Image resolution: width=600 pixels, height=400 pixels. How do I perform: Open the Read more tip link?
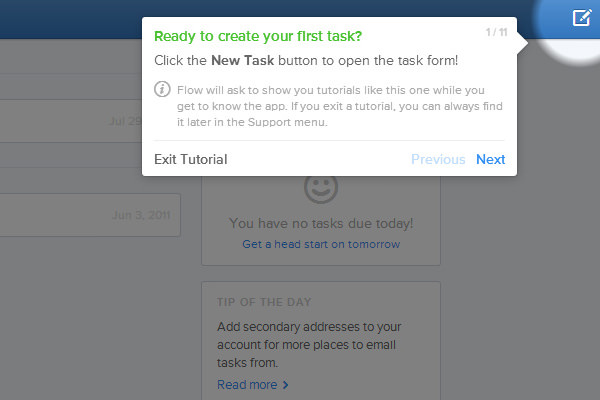coord(247,385)
